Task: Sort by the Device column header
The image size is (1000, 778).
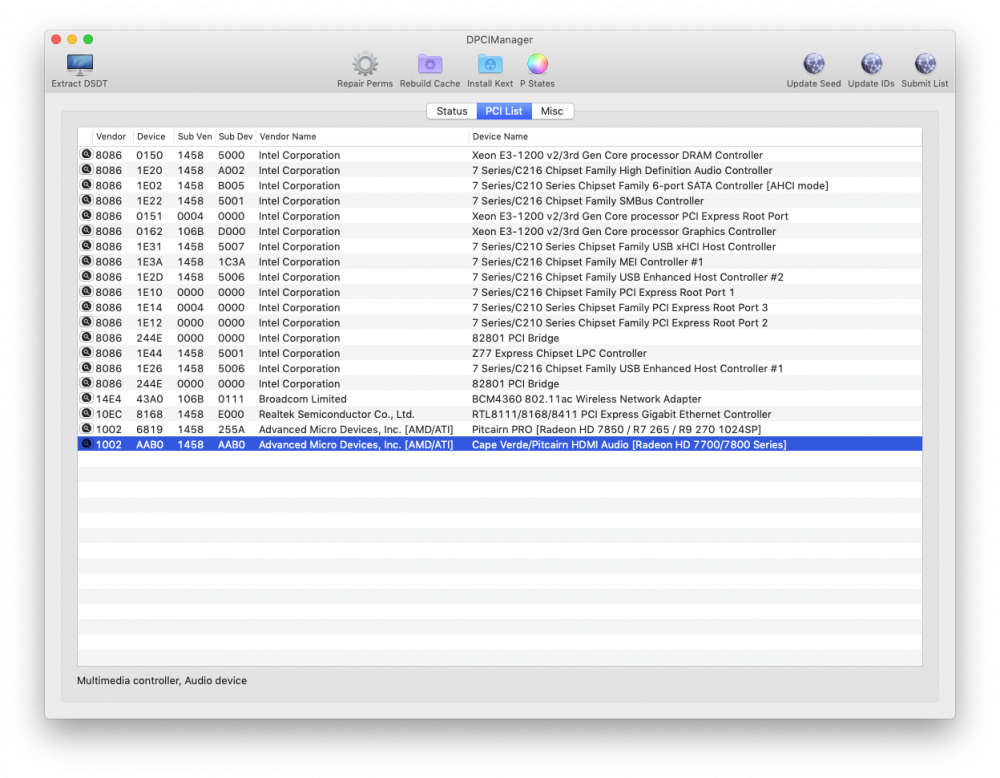Action: coord(151,136)
